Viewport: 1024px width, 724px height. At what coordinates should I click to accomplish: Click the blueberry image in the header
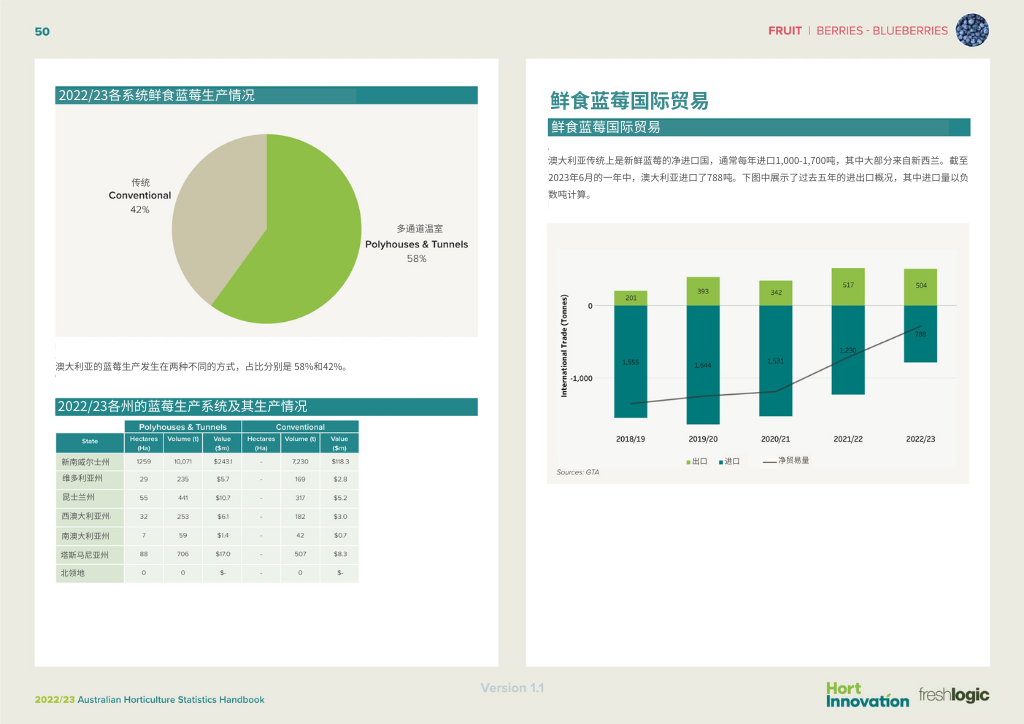point(972,30)
